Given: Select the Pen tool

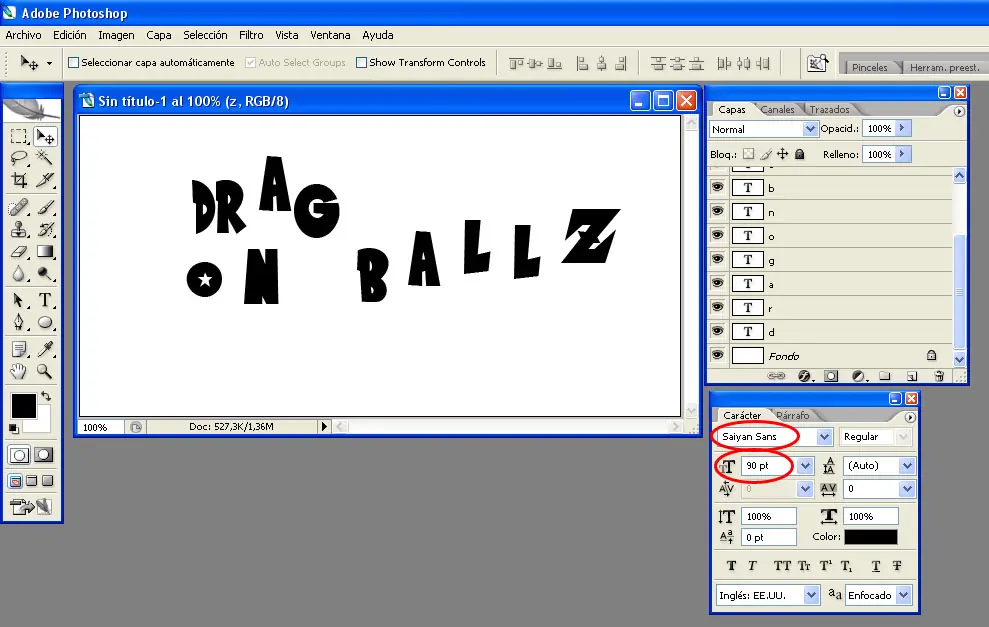Looking at the screenshot, I should click(19, 322).
